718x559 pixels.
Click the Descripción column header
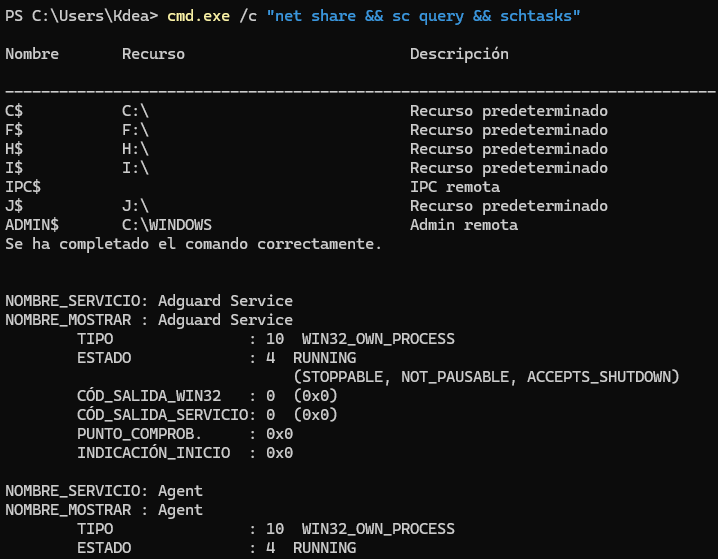459,54
